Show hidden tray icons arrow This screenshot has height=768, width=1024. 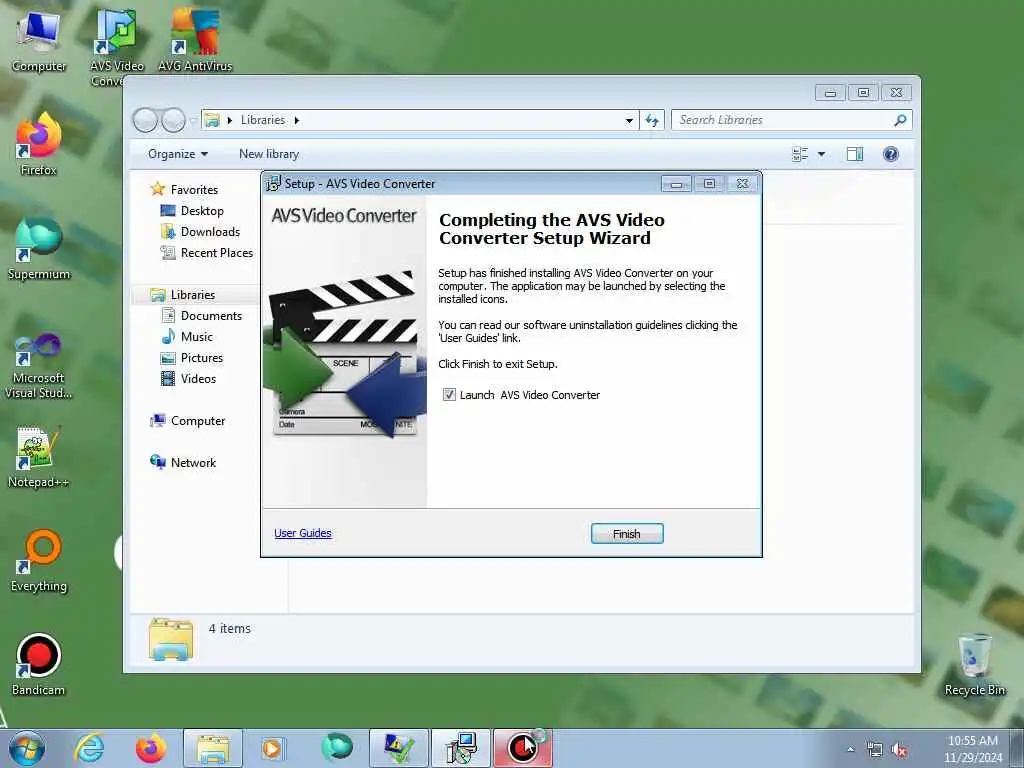click(x=850, y=750)
